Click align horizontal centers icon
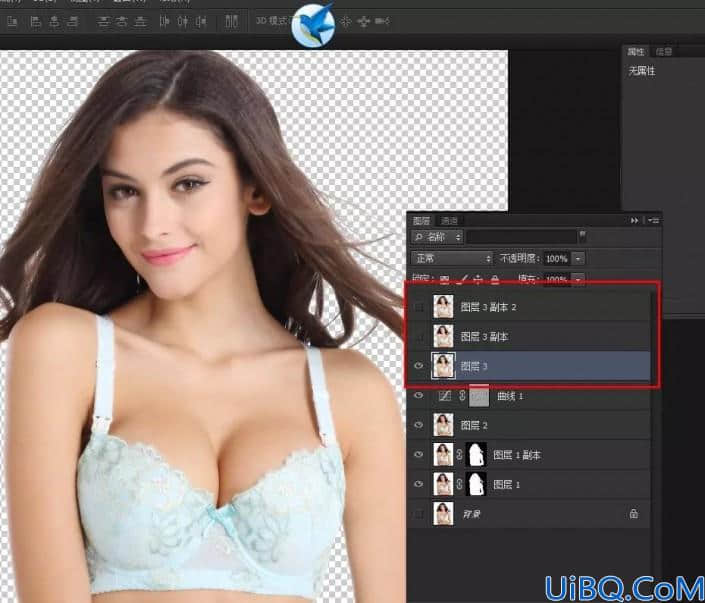The image size is (705, 603). click(x=54, y=21)
